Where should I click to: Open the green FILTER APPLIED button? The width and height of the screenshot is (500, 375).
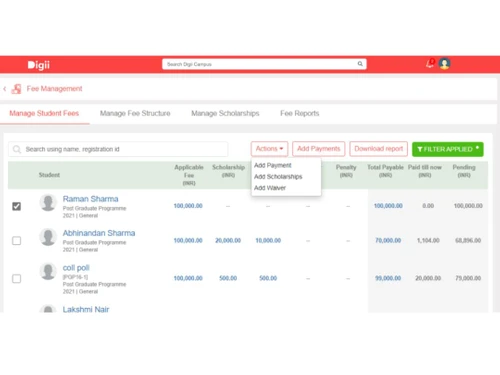448,149
